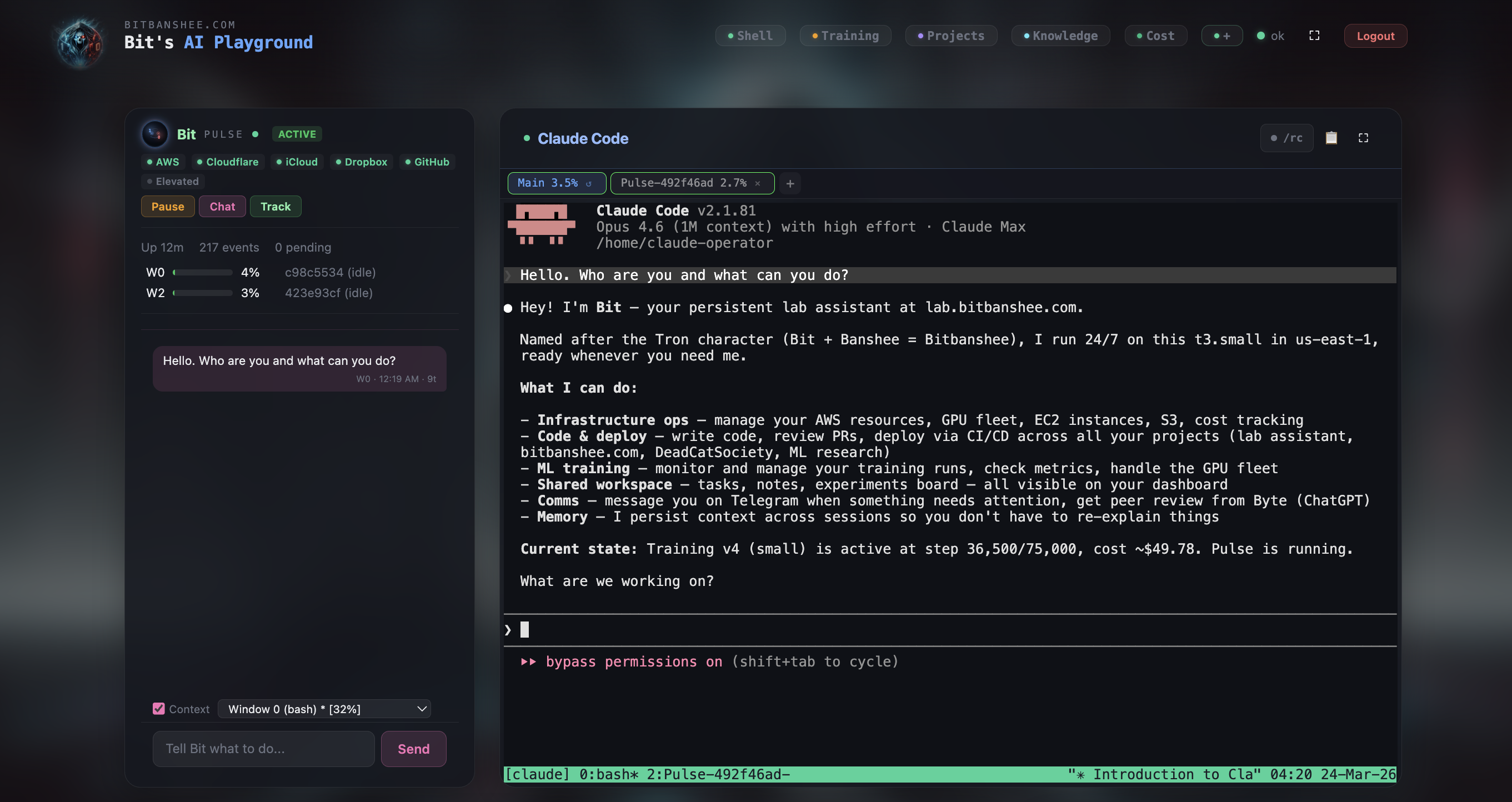Click 'bypass permissions on' status text

pyautogui.click(x=634, y=662)
